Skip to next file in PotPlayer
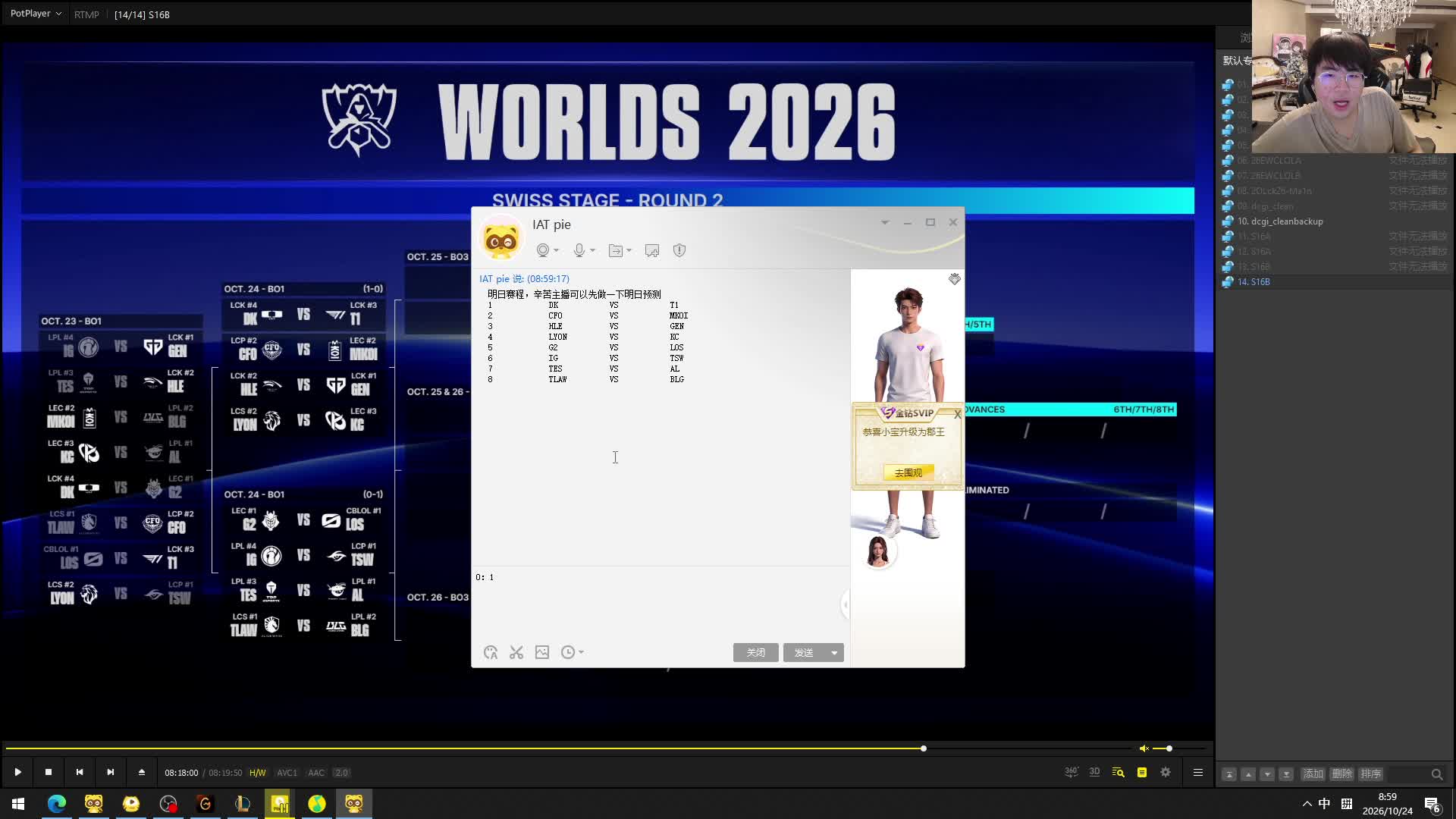Screen dimensions: 1456x819 click(111, 772)
